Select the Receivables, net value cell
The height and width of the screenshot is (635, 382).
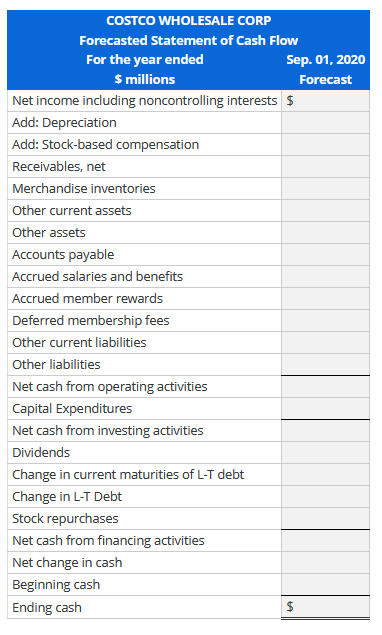[x=325, y=166]
